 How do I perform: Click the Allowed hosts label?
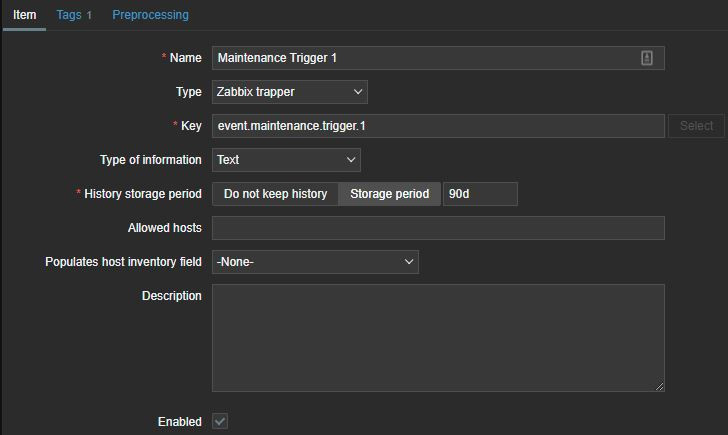click(x=165, y=228)
